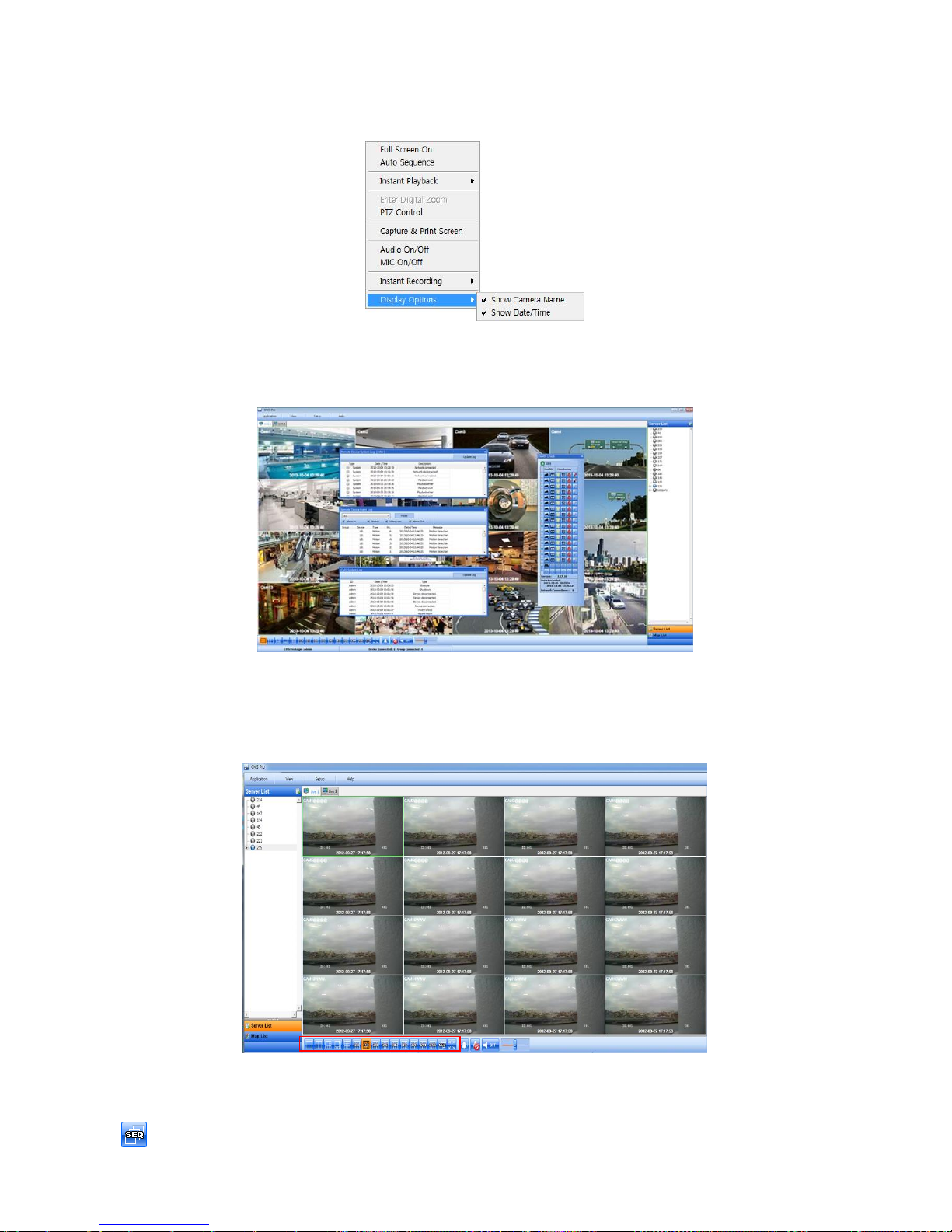
Task: Click the full screen arrows icon ending the layout toolbar
Action: pos(451,1045)
